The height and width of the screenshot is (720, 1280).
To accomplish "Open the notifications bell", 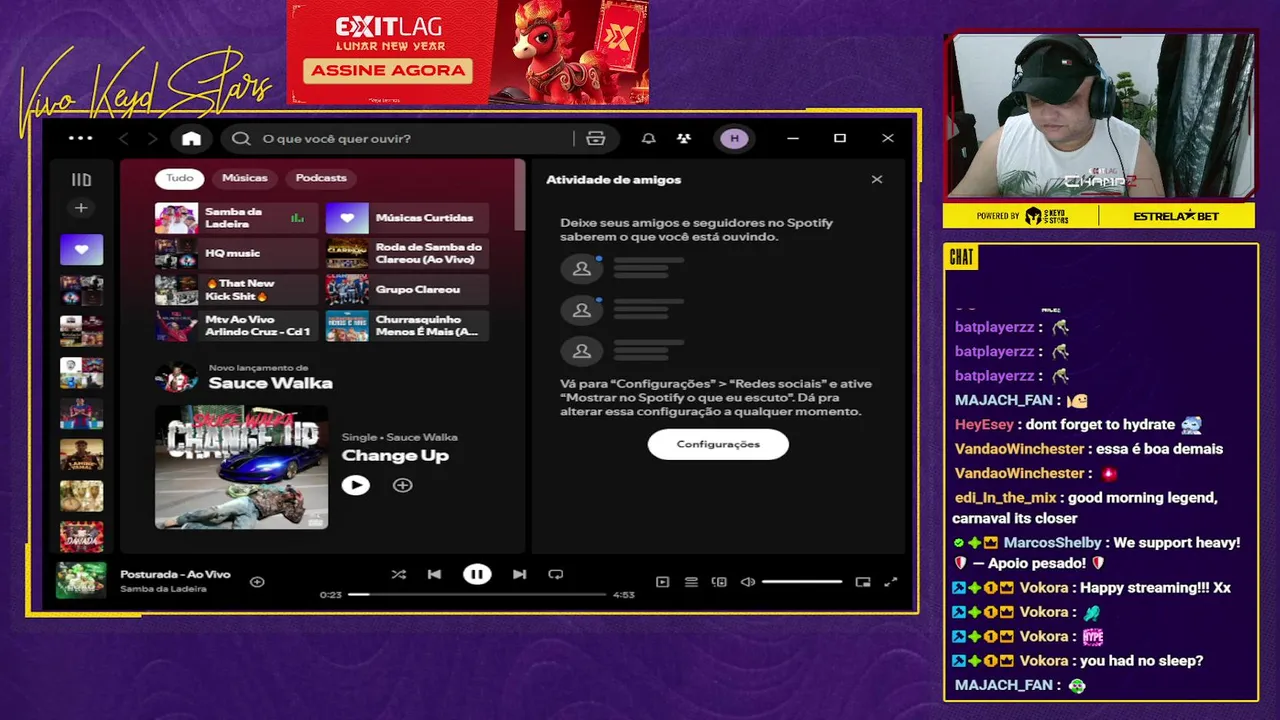I will tap(648, 139).
